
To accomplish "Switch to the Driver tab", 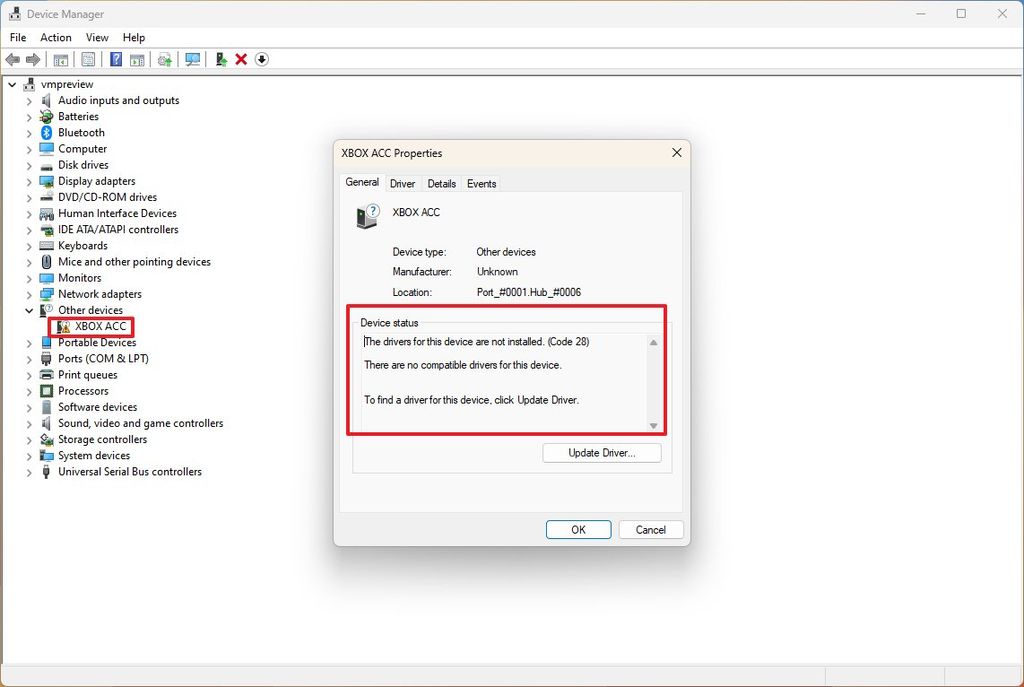I will pos(402,183).
